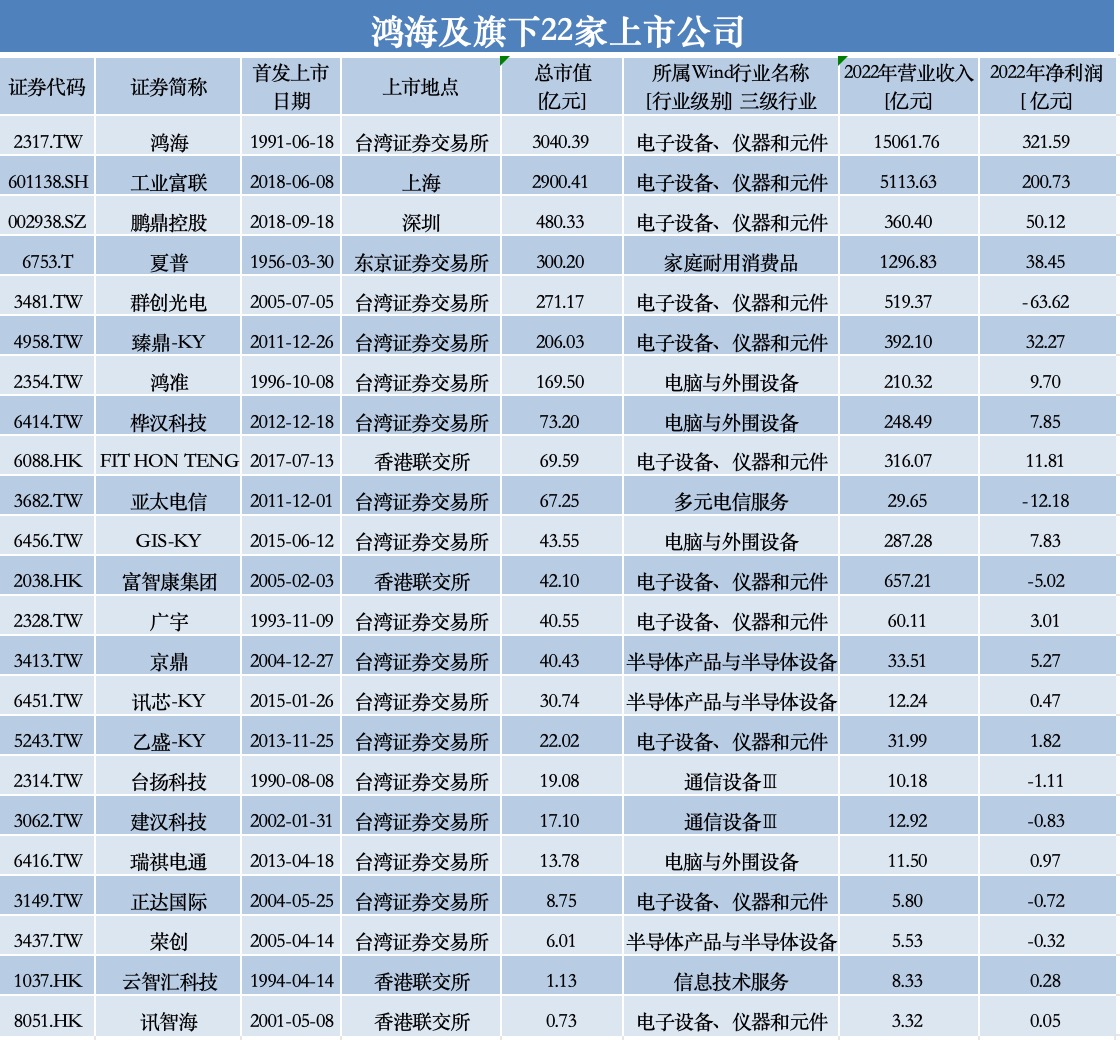Click the table title 鸿海及旗下22家上市公司
Screen dimensions: 1120x1040
tap(557, 31)
